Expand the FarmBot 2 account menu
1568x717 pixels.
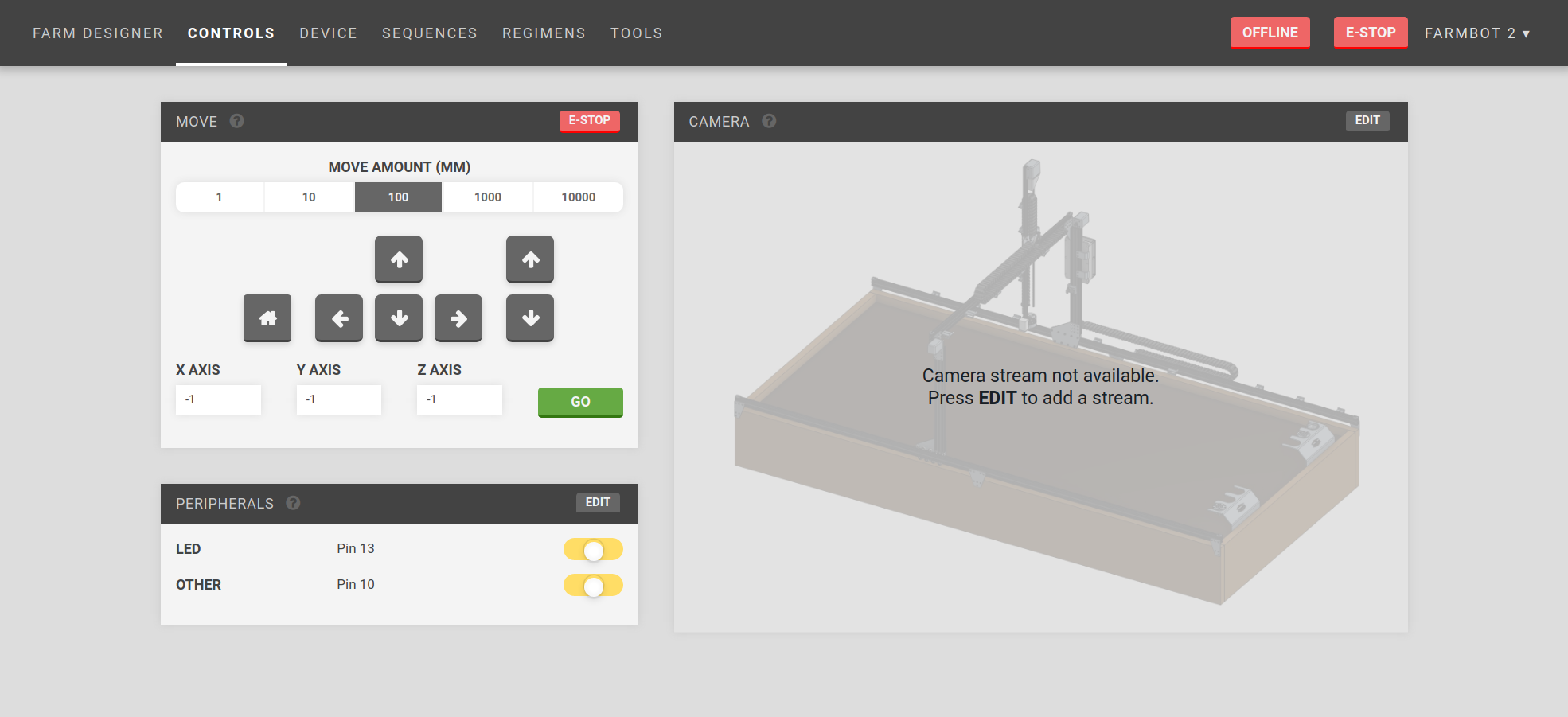pos(1476,33)
